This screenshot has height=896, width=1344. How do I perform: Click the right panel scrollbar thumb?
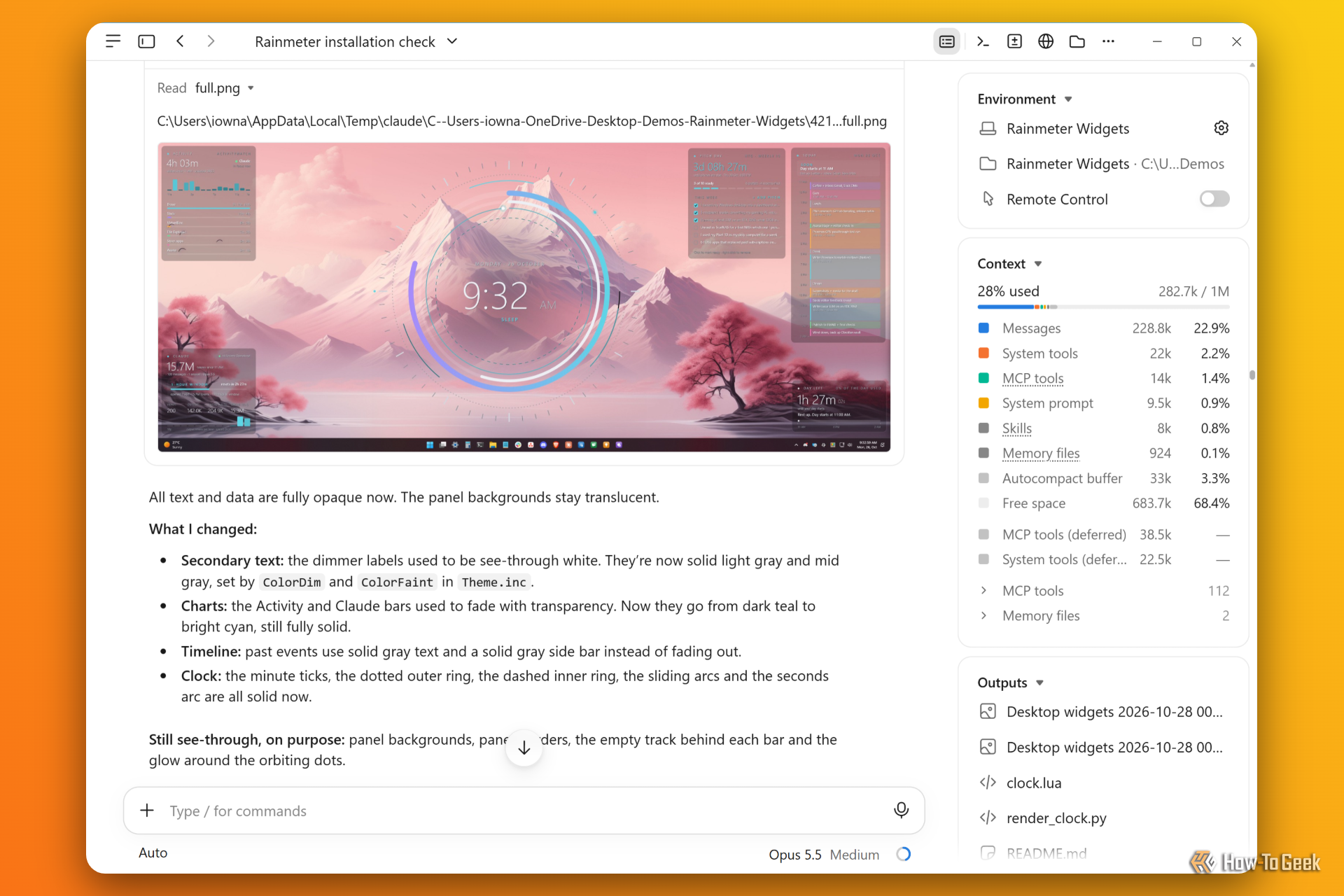1252,375
